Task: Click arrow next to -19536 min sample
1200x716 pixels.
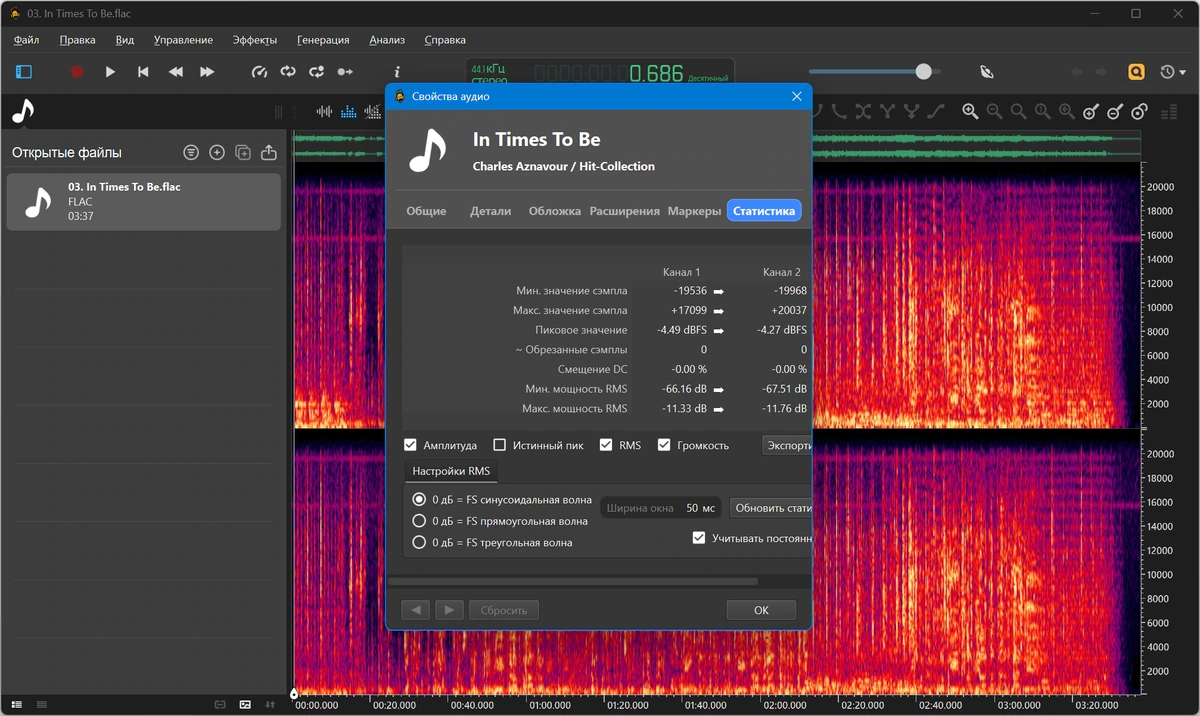Action: click(718, 291)
